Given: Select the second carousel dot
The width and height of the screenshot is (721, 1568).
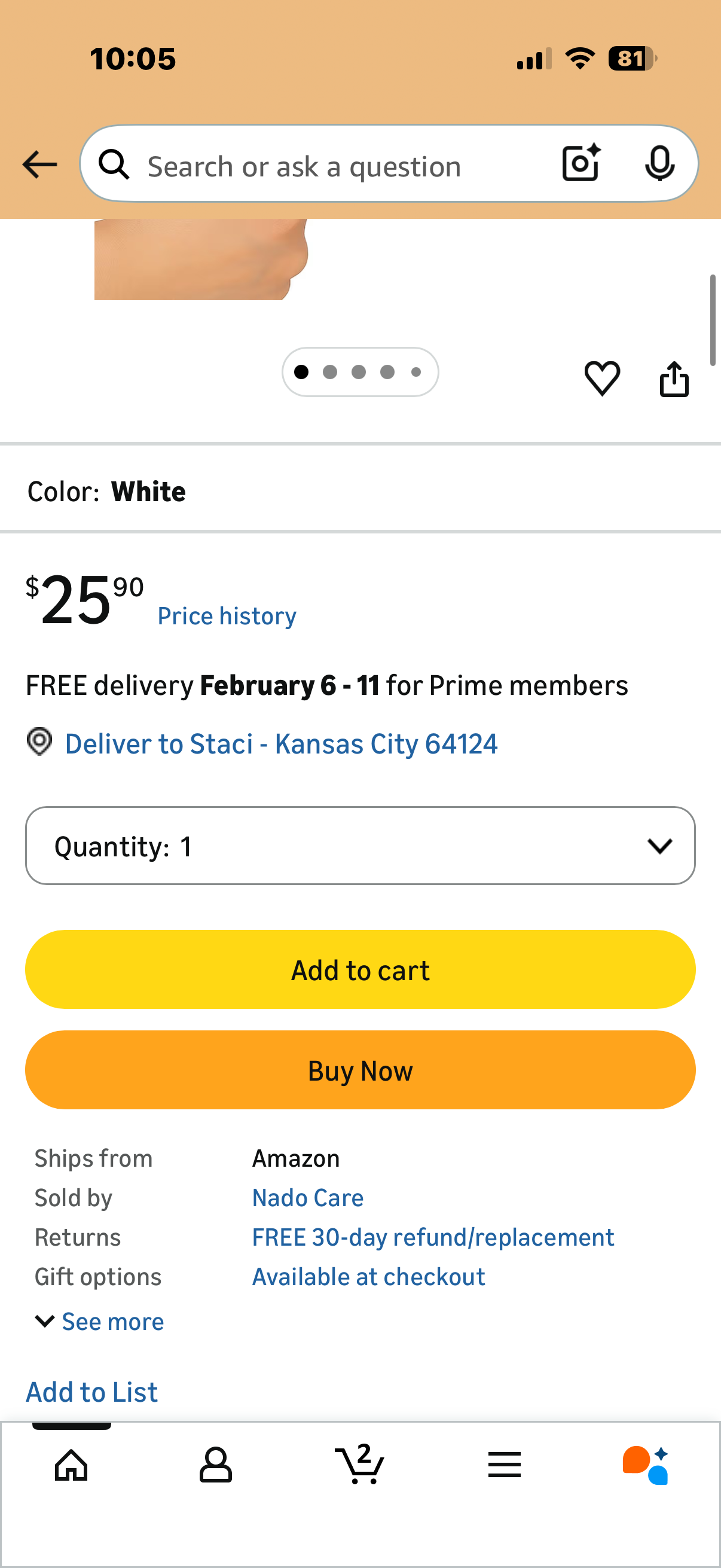Looking at the screenshot, I should coord(330,371).
